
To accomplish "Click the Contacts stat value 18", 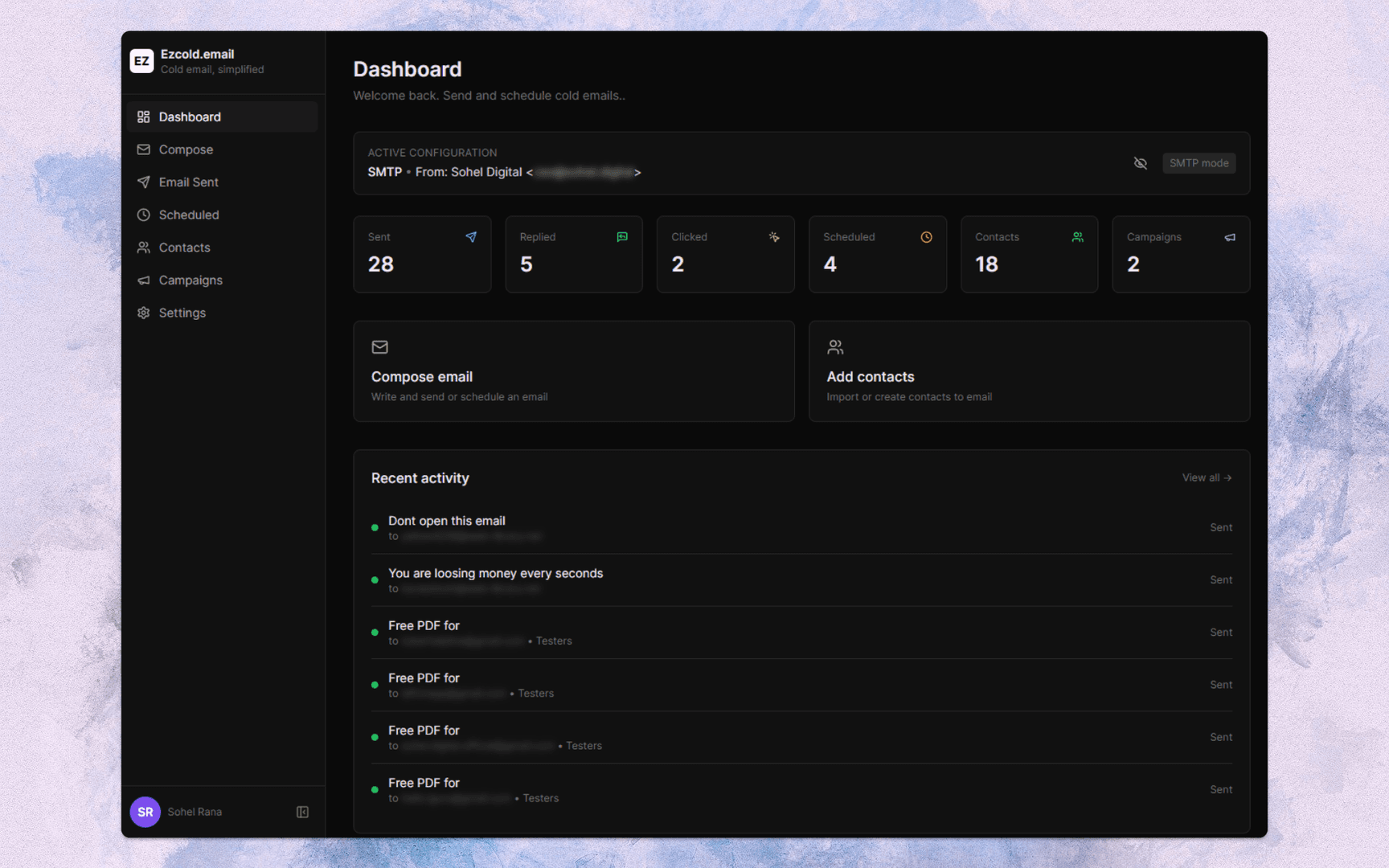I will 986,264.
